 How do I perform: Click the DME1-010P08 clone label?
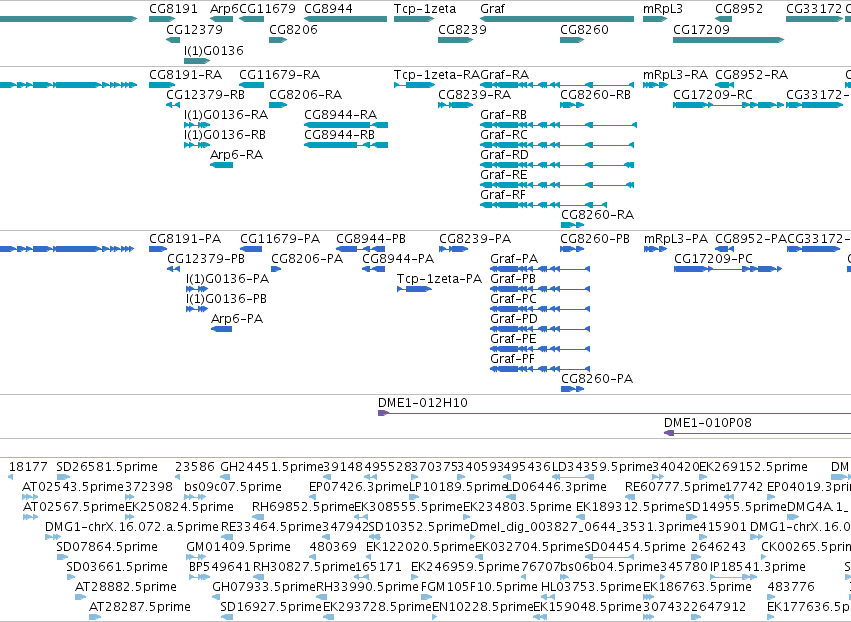708,423
